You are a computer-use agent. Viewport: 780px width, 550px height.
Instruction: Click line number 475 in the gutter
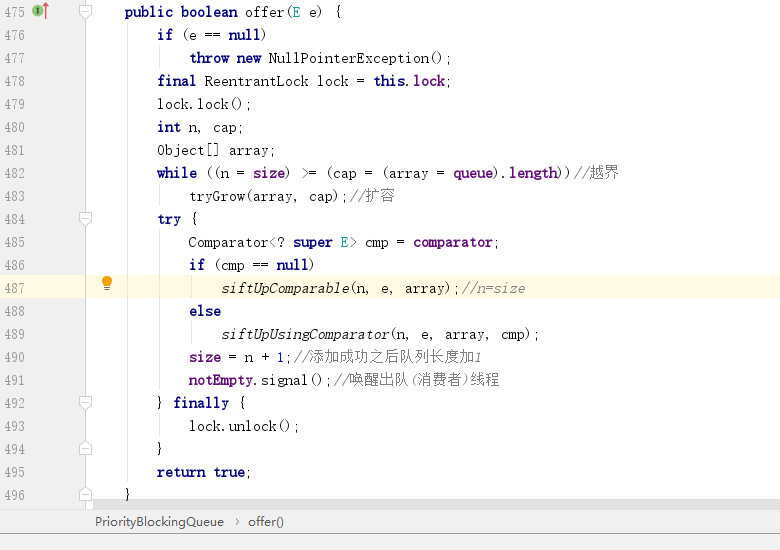pyautogui.click(x=14, y=12)
